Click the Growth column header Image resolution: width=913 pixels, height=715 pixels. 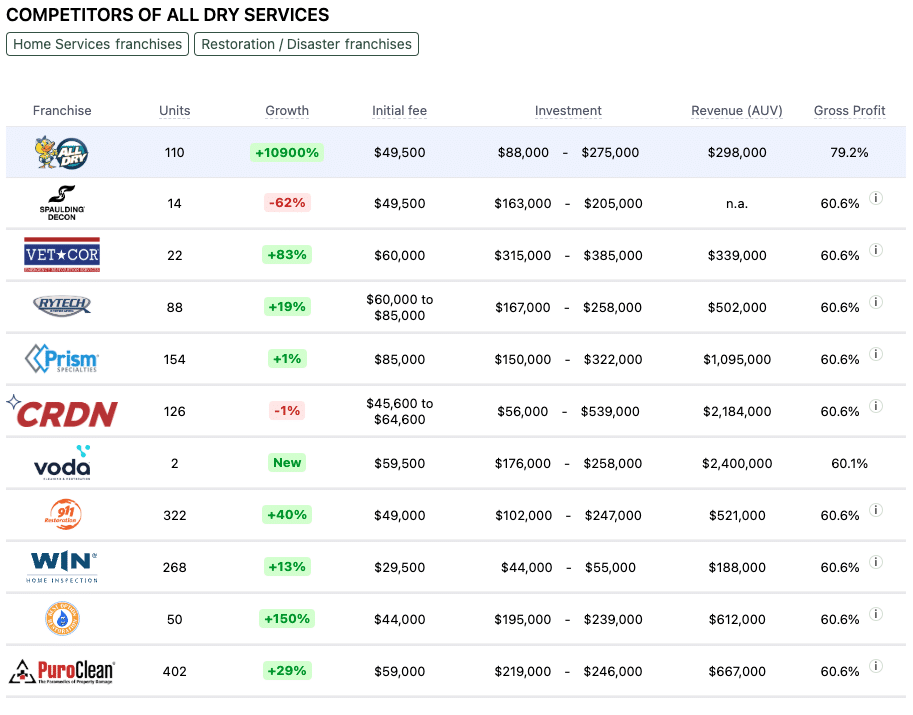point(287,111)
